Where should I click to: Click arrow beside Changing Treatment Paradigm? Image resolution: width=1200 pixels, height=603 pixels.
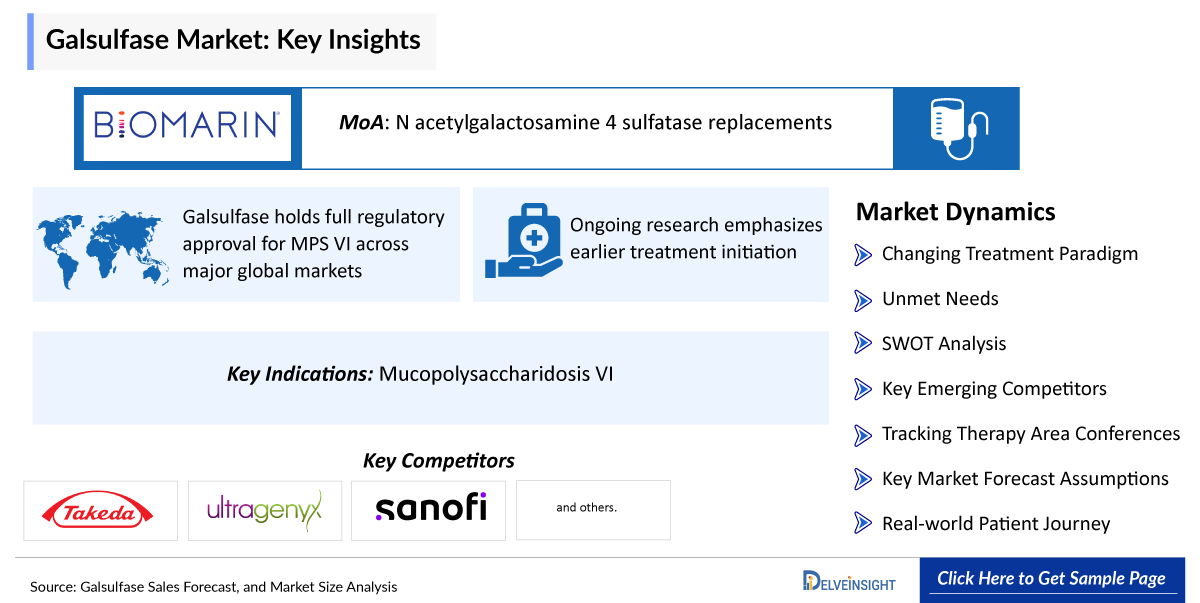click(x=863, y=254)
